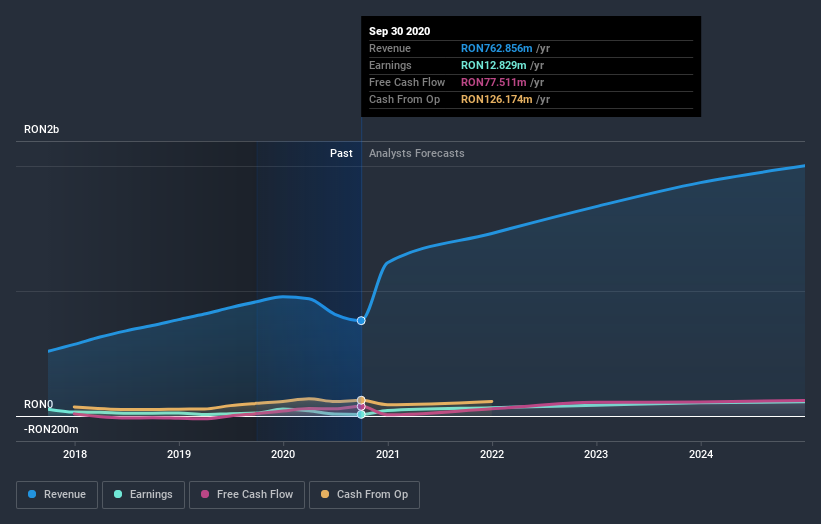Click the Free Cash Flow data point marker

coord(361,407)
